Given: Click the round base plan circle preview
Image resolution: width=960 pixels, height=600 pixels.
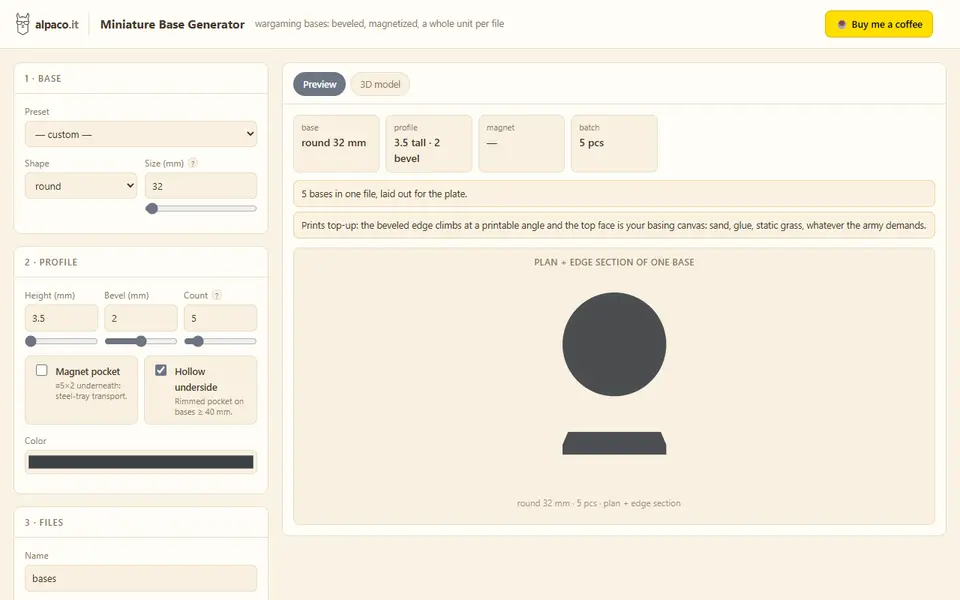Looking at the screenshot, I should [614, 344].
